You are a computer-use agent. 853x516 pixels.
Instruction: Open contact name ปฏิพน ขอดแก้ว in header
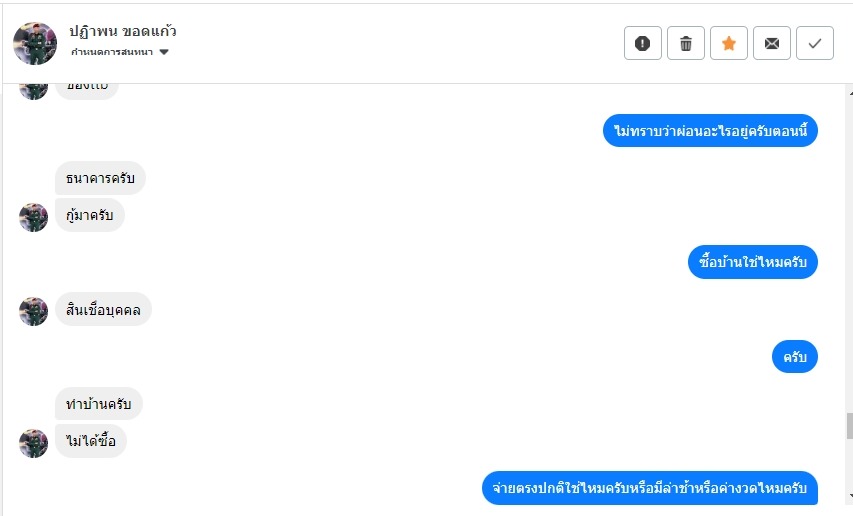click(x=123, y=31)
